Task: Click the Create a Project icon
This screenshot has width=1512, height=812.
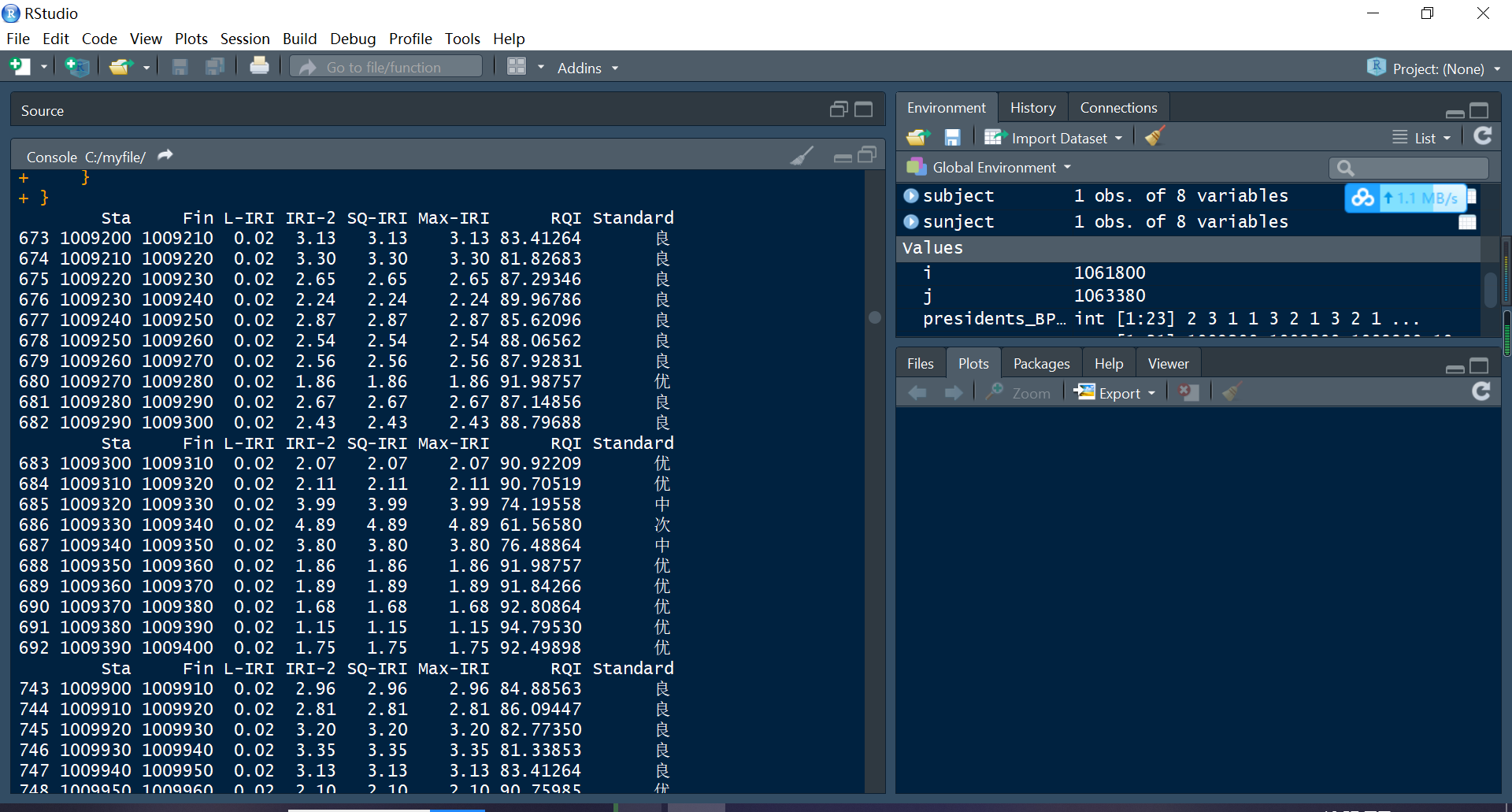Action: (76, 68)
